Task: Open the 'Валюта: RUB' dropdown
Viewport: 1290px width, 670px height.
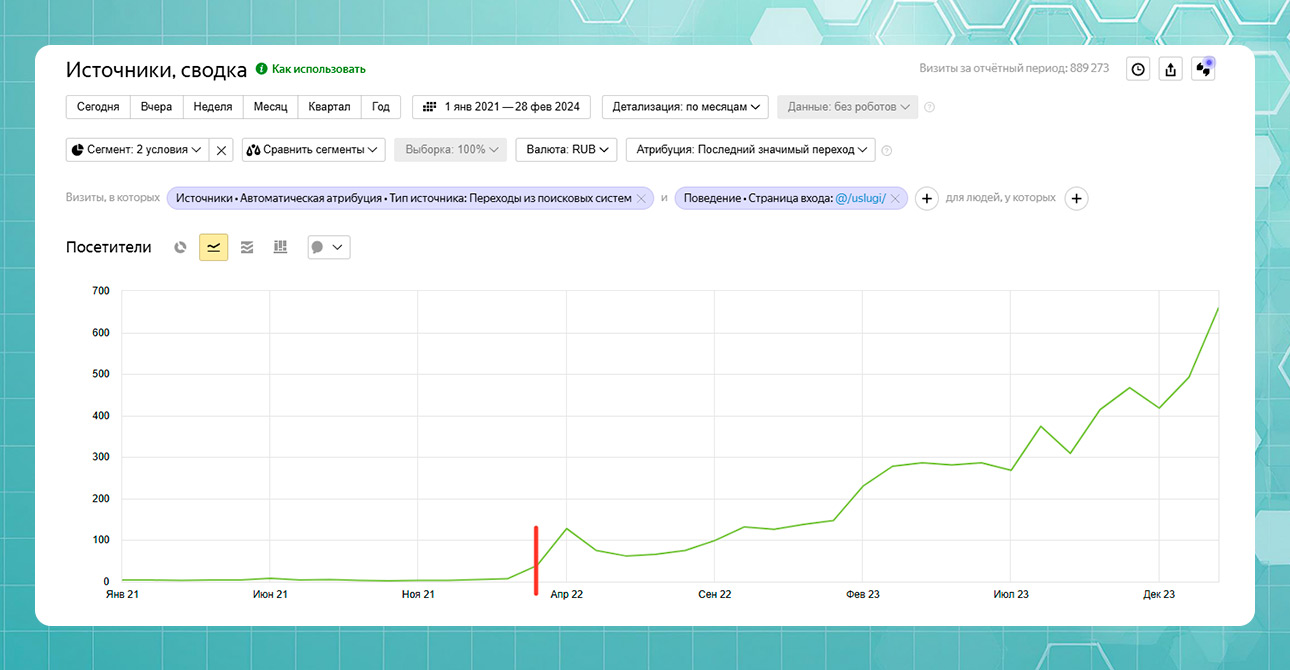Action: point(566,150)
